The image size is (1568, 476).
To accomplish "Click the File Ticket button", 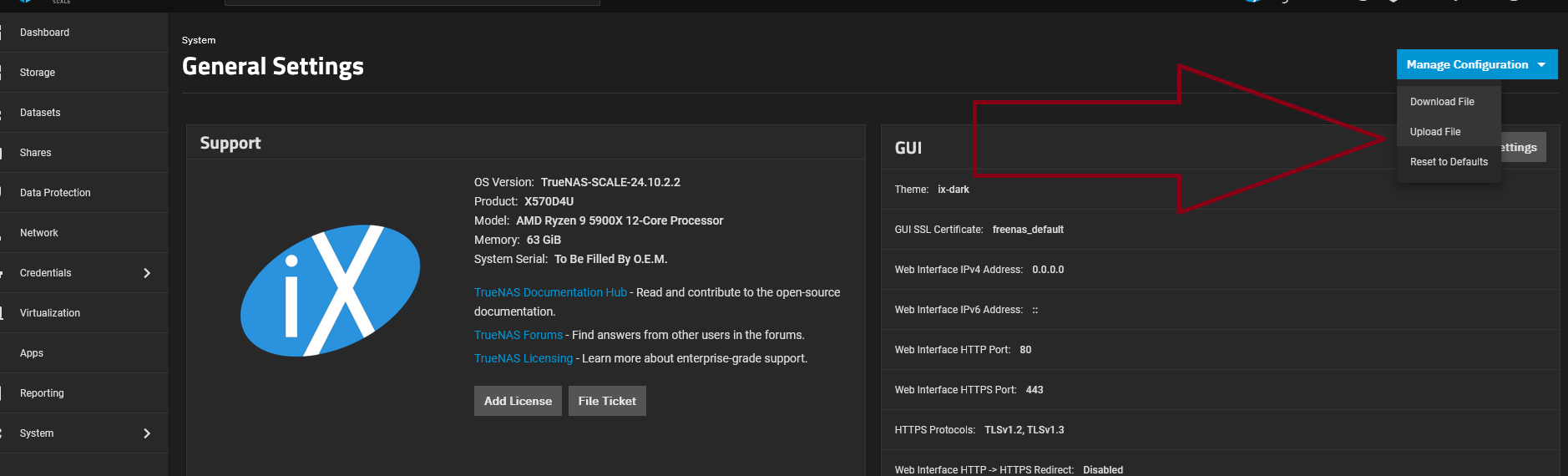I will (x=607, y=401).
